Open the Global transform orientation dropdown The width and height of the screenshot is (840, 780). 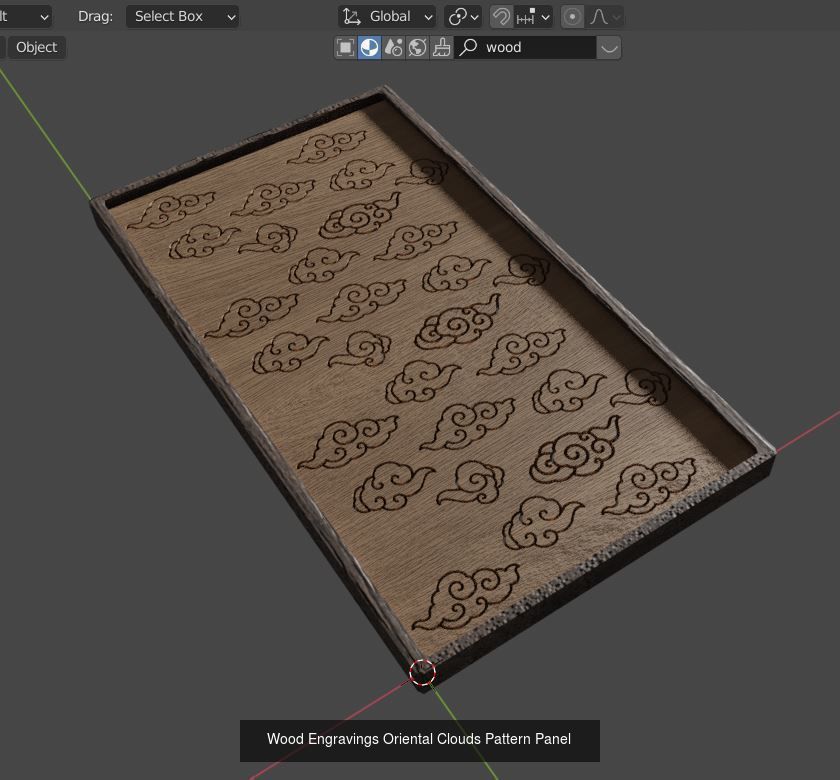click(387, 17)
